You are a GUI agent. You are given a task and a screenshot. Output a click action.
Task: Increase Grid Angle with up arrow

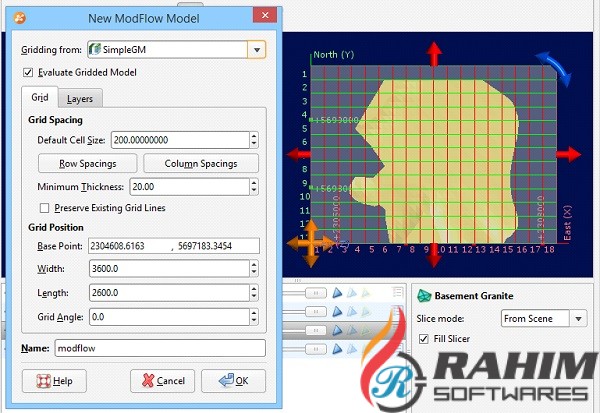pos(254,313)
